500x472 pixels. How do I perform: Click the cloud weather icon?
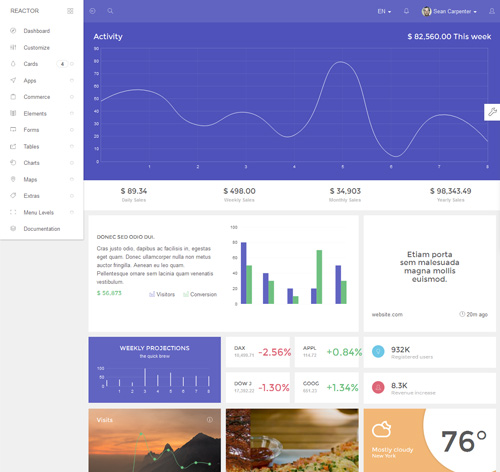[381, 429]
